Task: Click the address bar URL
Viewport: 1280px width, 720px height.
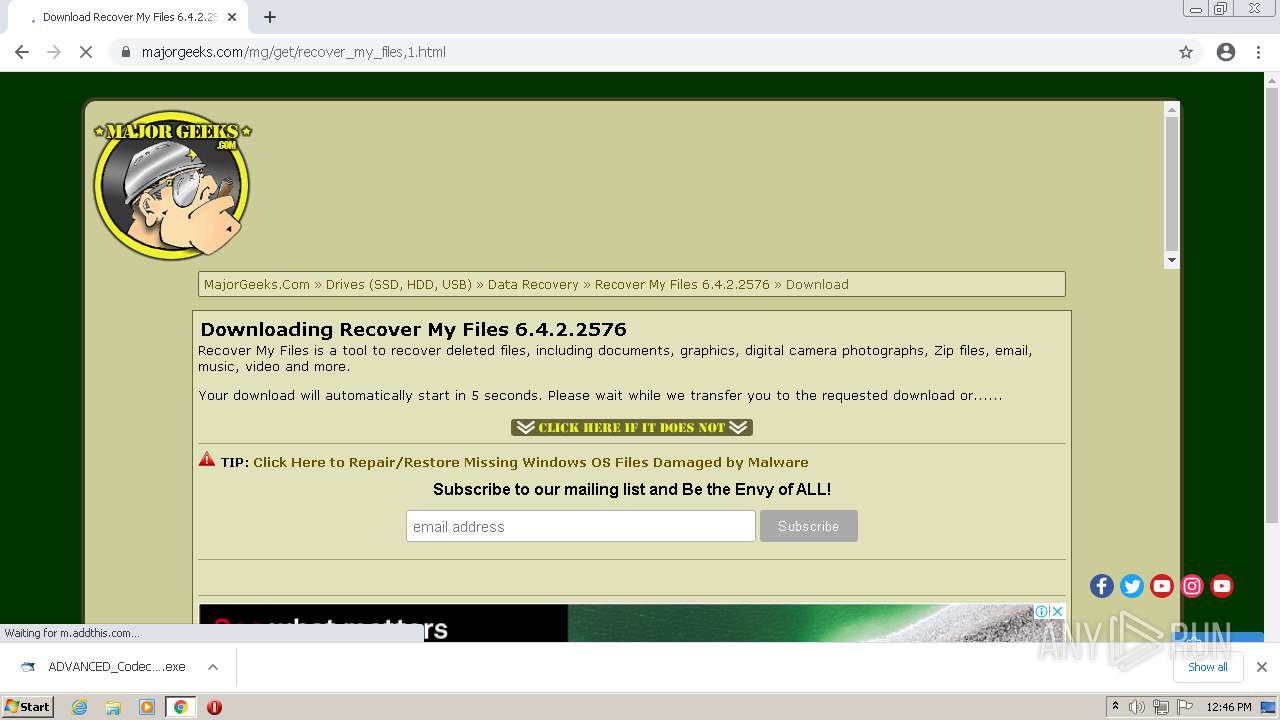Action: (x=293, y=52)
